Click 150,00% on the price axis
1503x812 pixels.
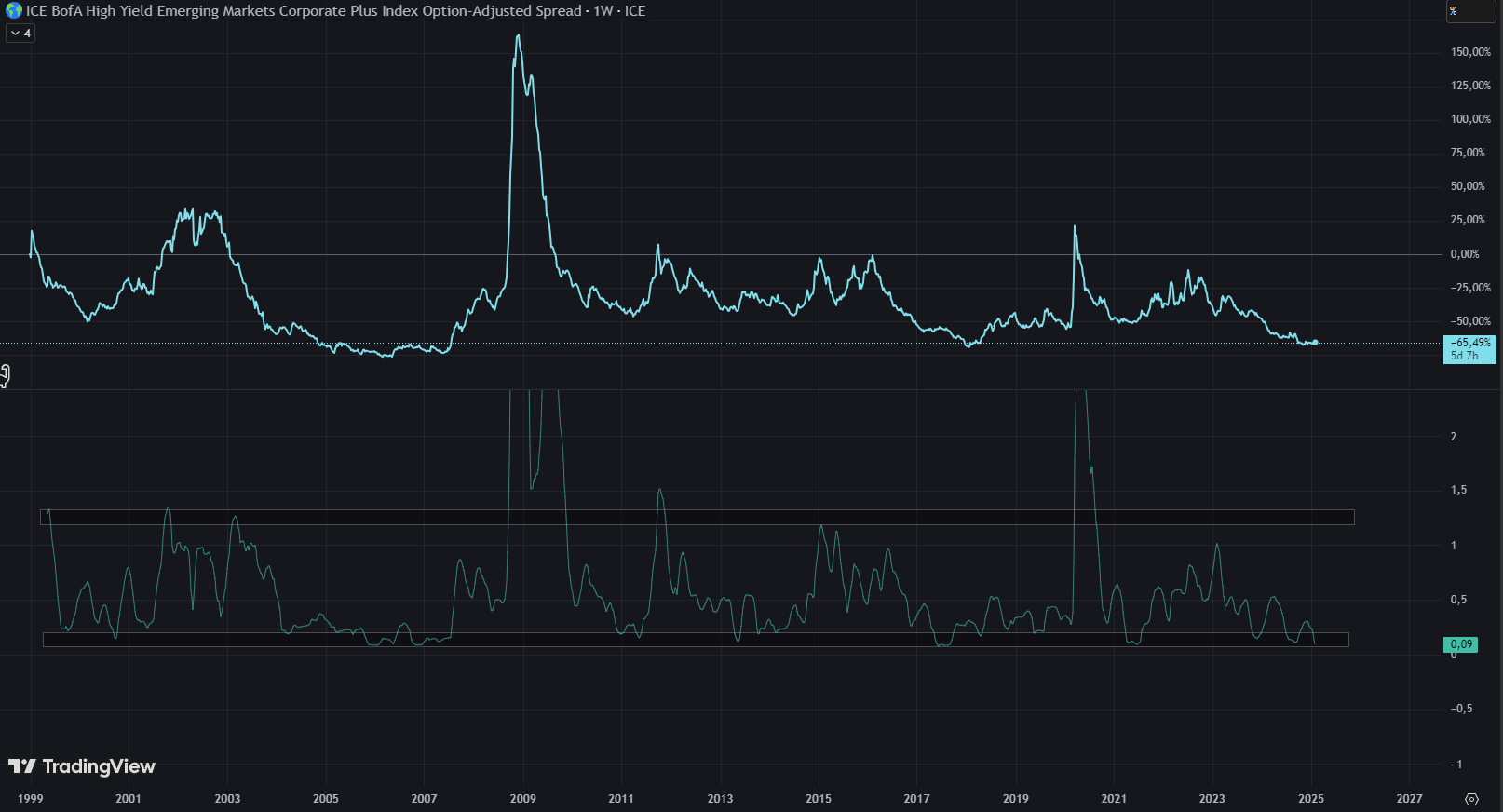(1470, 52)
